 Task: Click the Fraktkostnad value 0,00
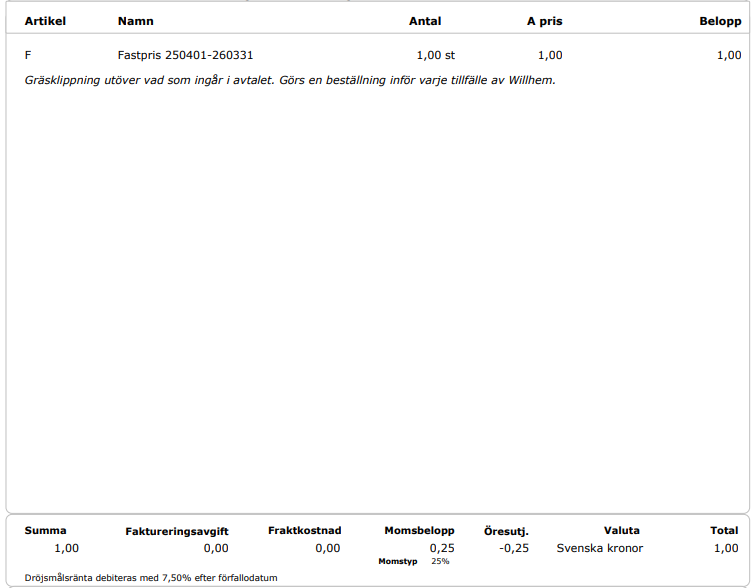point(328,548)
